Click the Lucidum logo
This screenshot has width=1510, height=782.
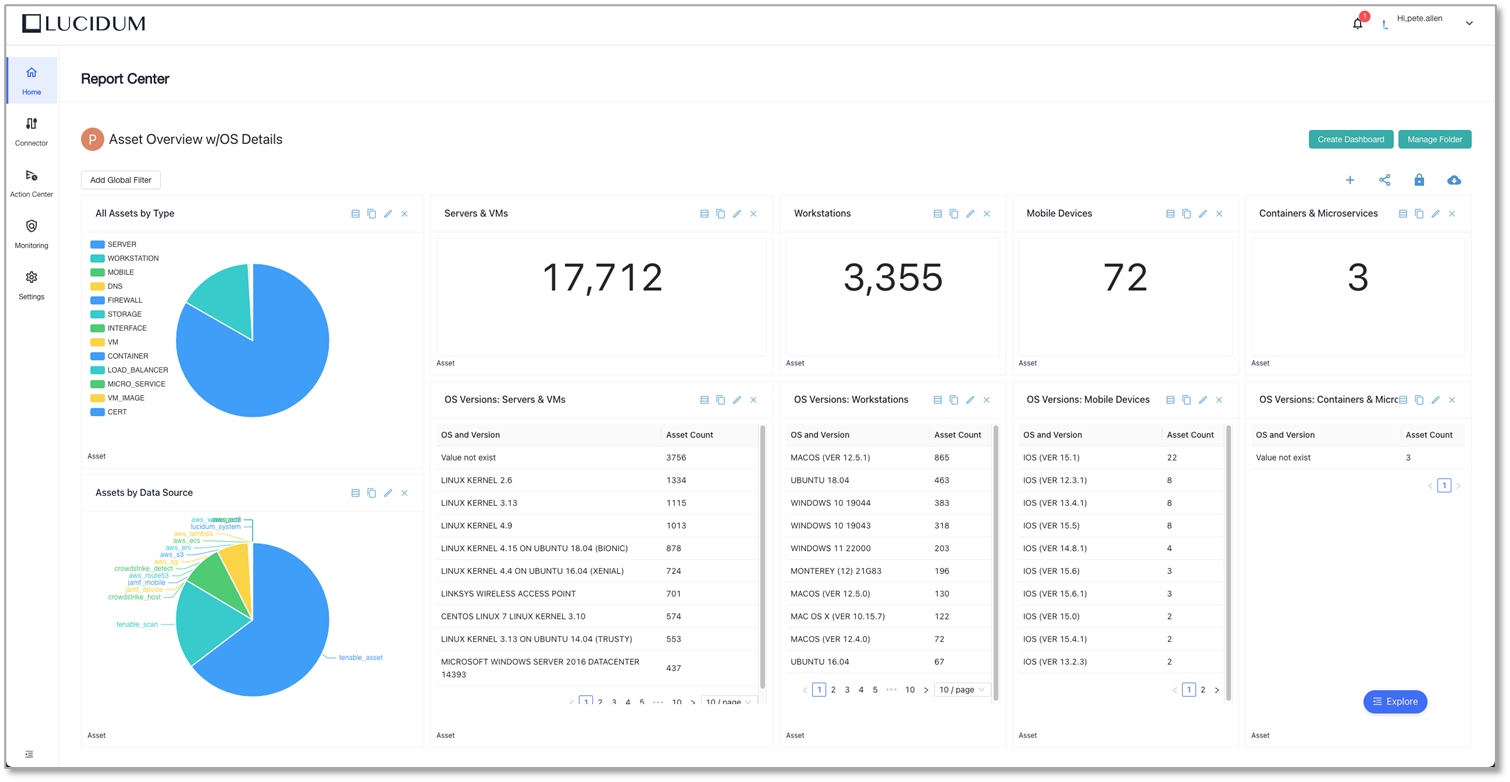click(x=84, y=23)
